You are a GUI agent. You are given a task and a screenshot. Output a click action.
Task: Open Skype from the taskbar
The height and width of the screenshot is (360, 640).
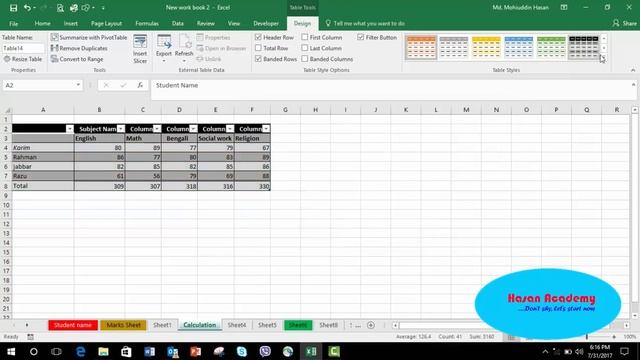click(242, 351)
